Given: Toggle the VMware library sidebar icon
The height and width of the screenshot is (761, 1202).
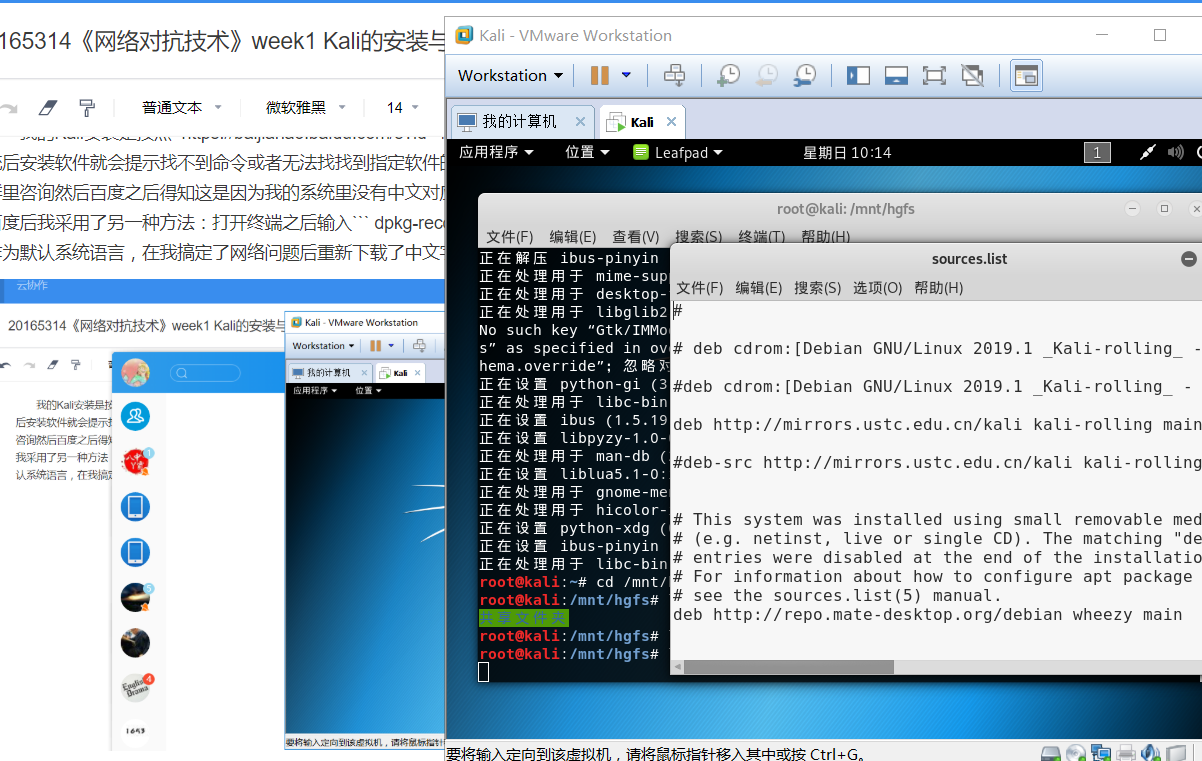Looking at the screenshot, I should point(859,75).
